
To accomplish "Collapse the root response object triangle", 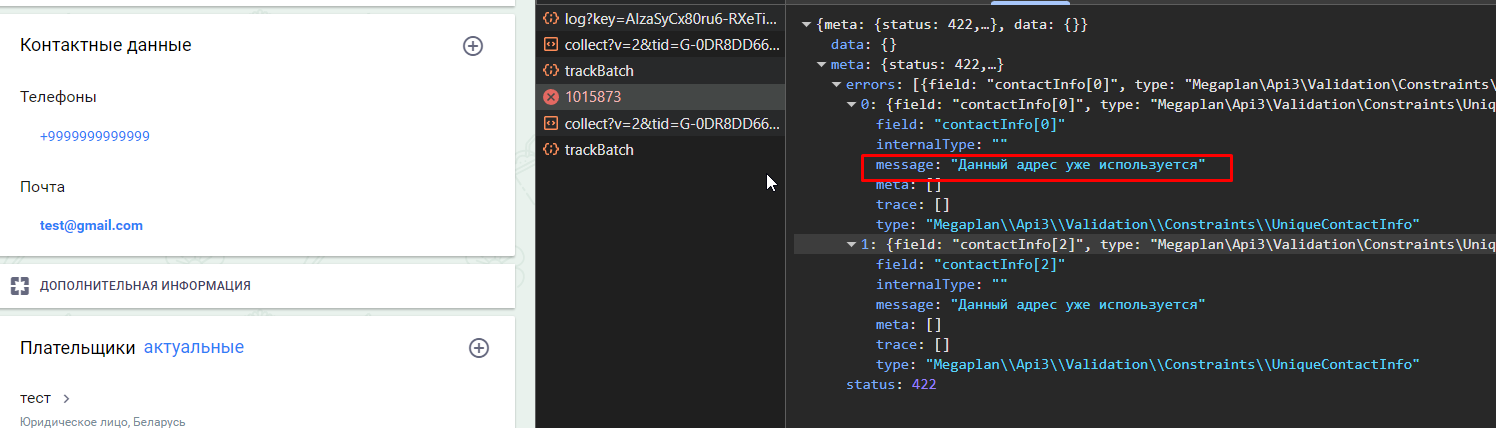I will [807, 24].
